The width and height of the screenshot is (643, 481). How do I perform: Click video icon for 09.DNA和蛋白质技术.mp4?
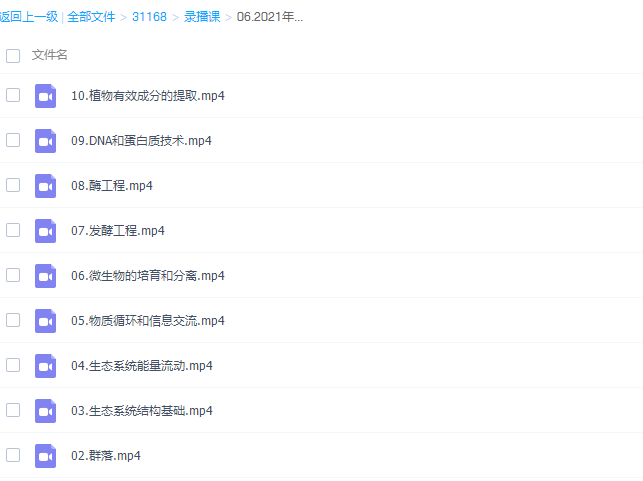point(46,141)
